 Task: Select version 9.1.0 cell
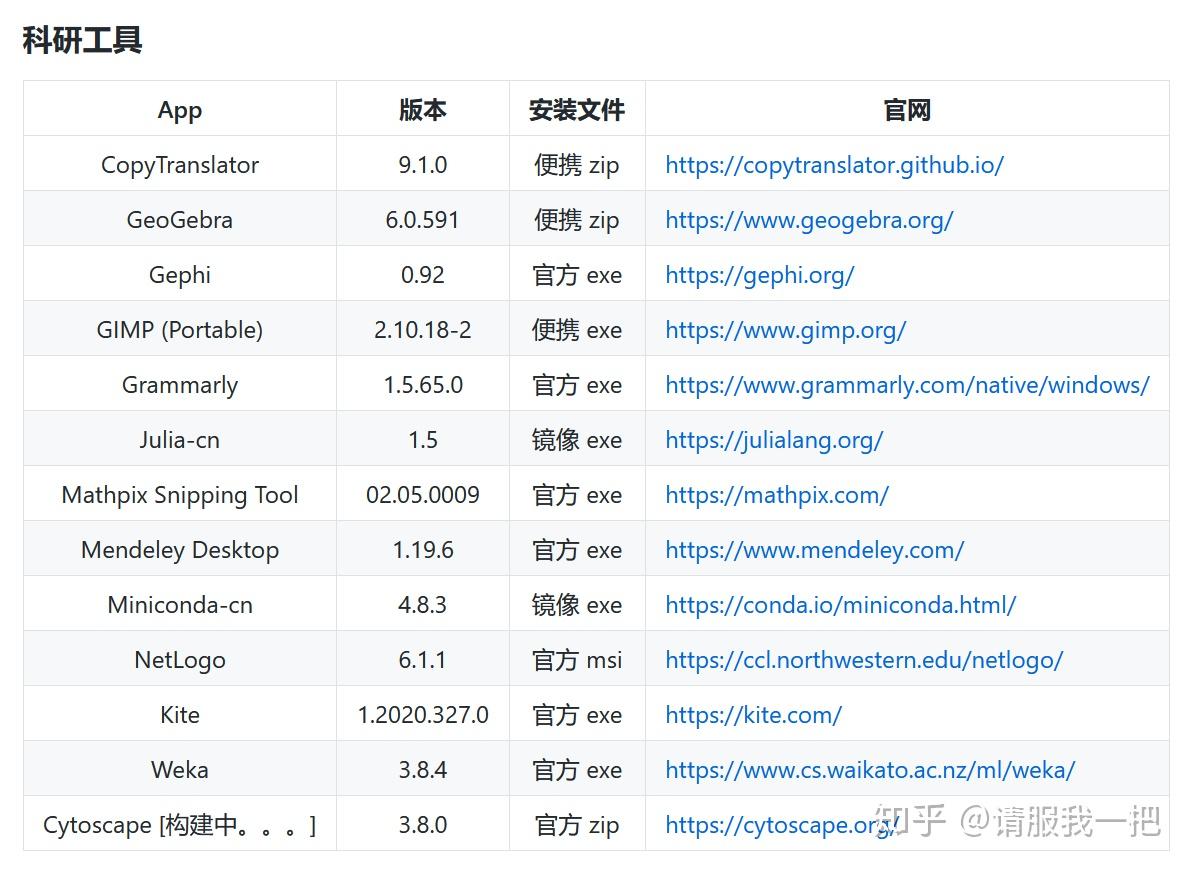pos(423,165)
